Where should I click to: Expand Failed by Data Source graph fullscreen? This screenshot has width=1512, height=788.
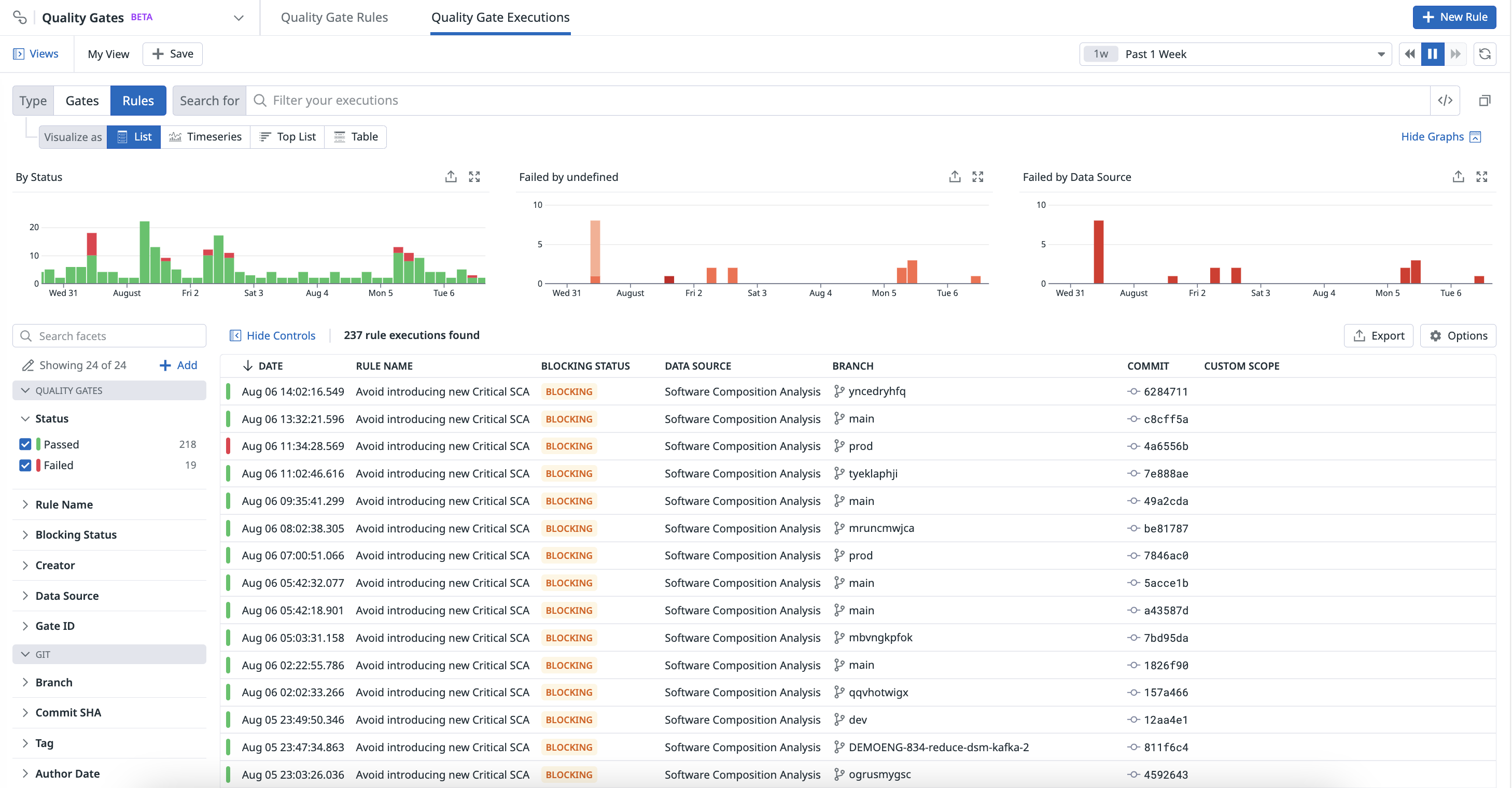(x=1481, y=177)
